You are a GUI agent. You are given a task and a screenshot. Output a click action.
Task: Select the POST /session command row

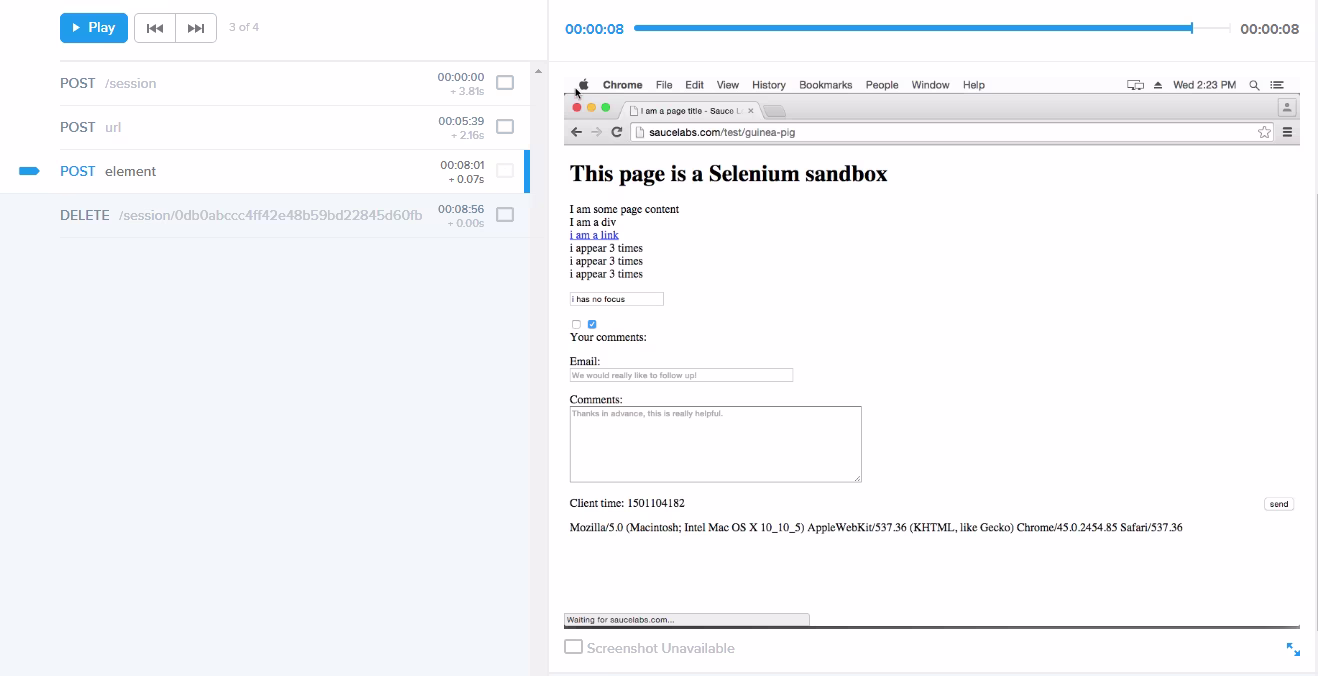pyautogui.click(x=295, y=84)
